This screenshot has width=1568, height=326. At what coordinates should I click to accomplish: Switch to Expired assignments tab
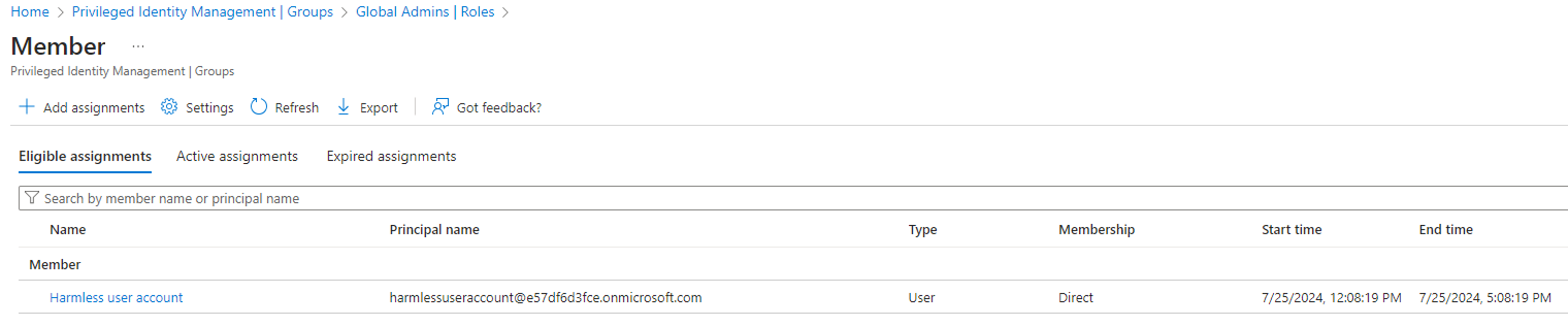click(391, 156)
